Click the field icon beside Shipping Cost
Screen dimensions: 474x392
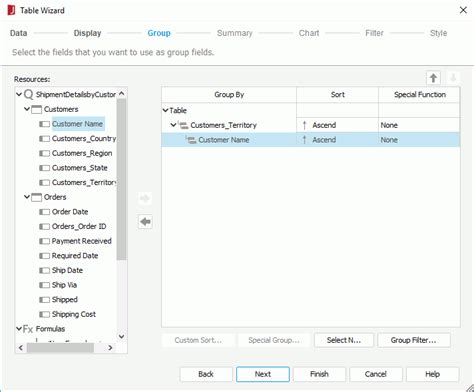pyautogui.click(x=44, y=314)
